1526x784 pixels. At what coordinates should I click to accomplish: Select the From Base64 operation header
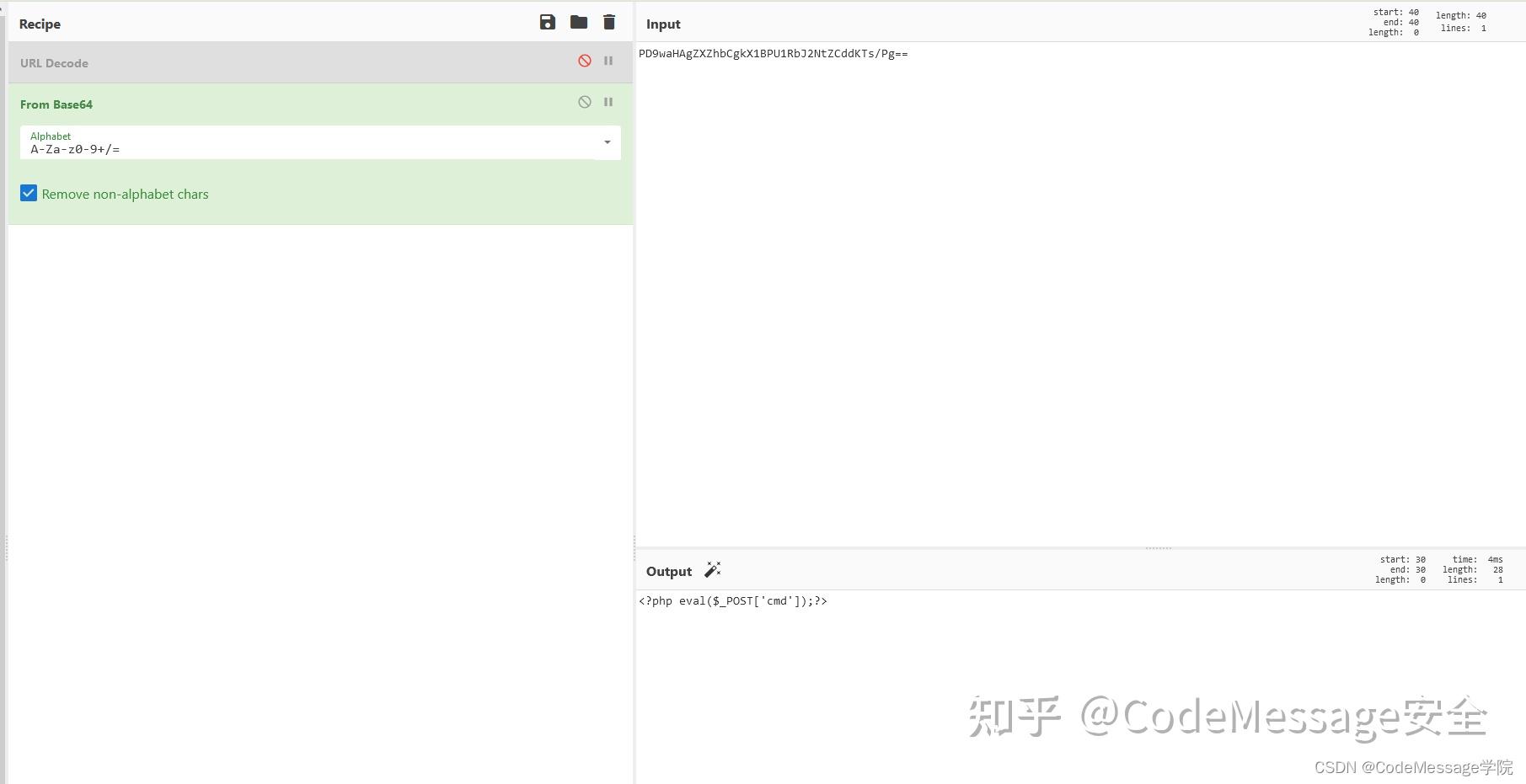(x=56, y=104)
